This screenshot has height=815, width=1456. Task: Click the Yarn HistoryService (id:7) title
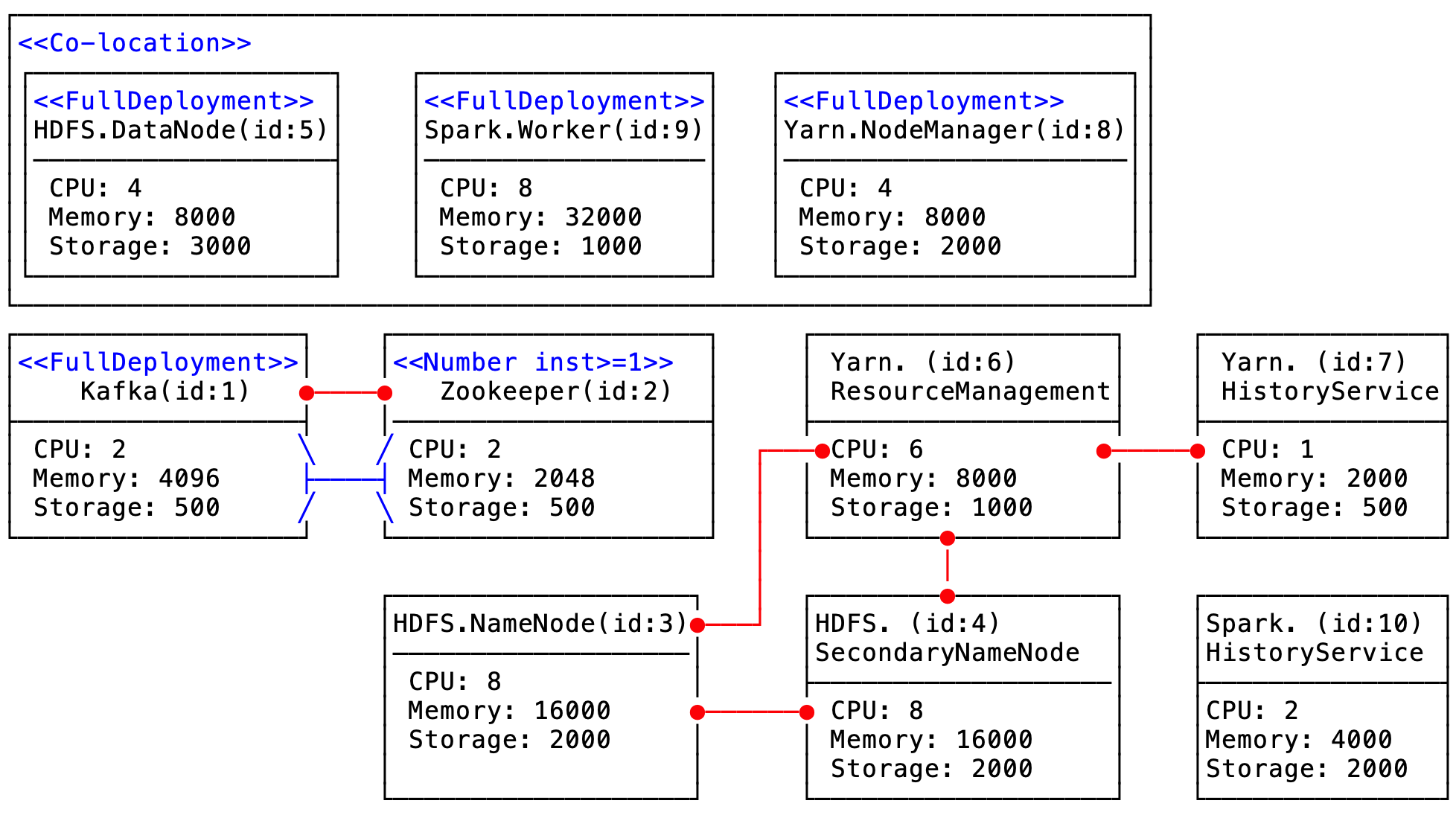[1329, 377]
